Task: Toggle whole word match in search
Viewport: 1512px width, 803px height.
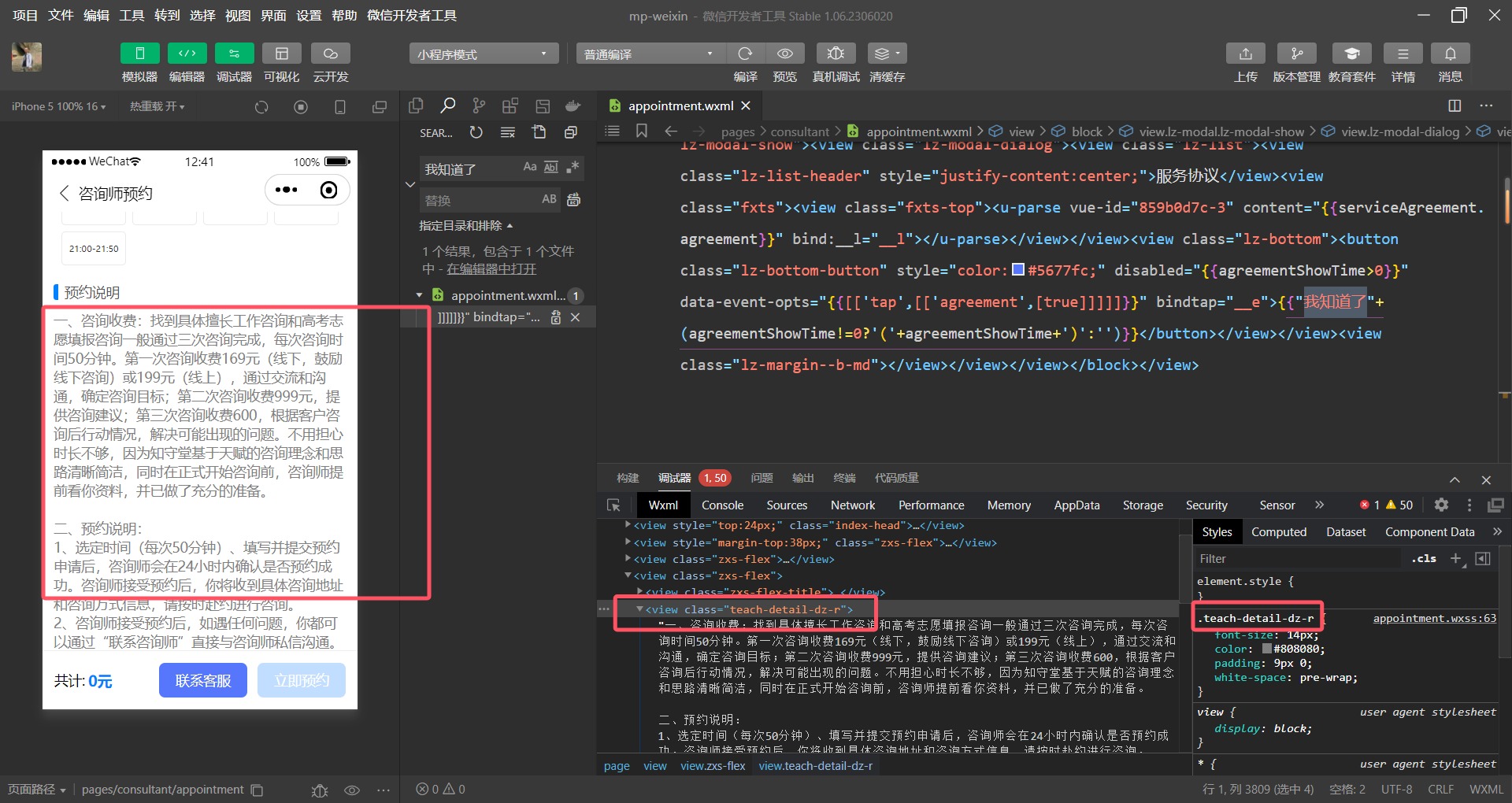Action: pos(551,167)
